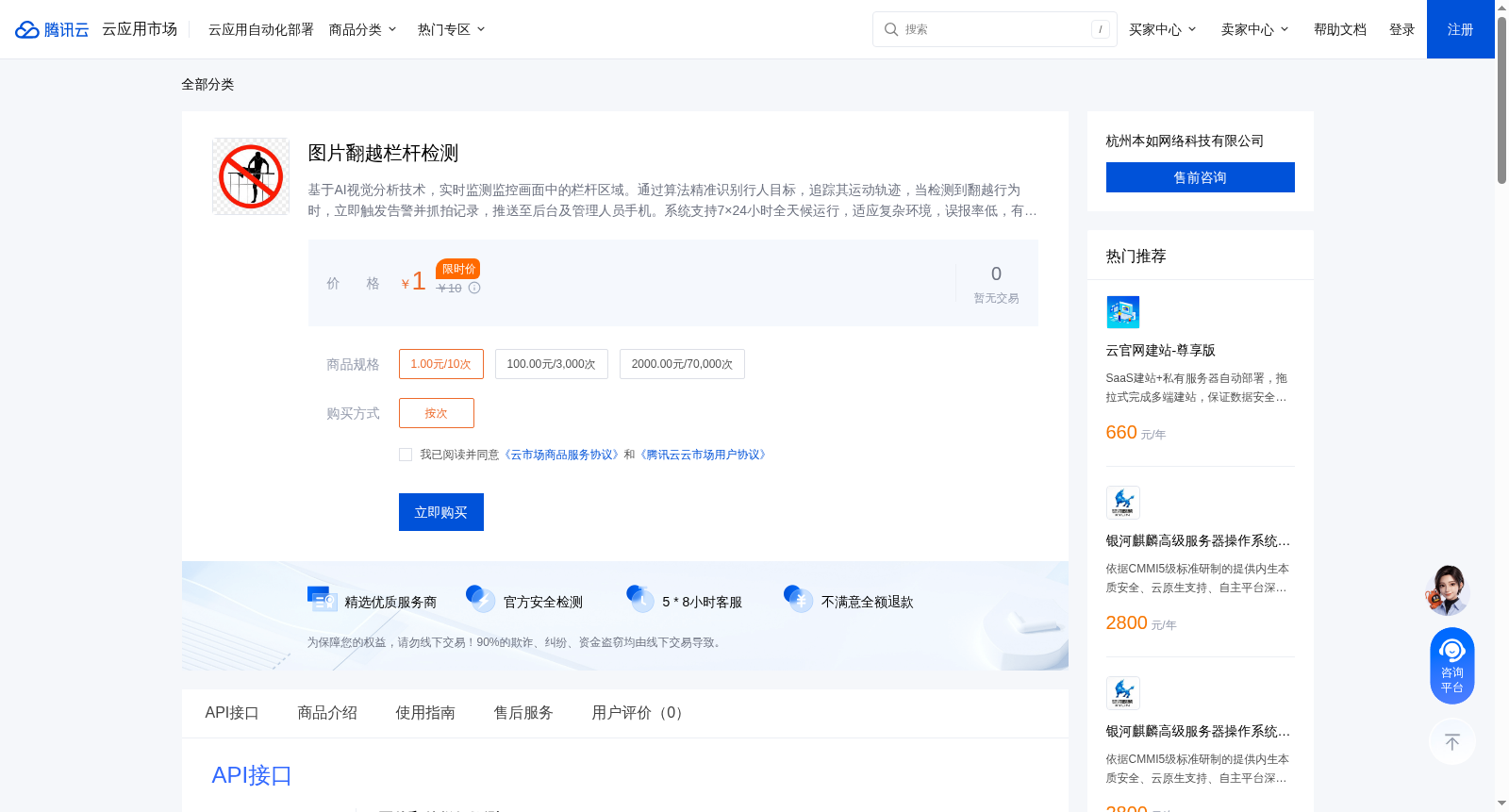Click the 全部分类 breadcrumb
The height and width of the screenshot is (812, 1509).
coord(207,84)
